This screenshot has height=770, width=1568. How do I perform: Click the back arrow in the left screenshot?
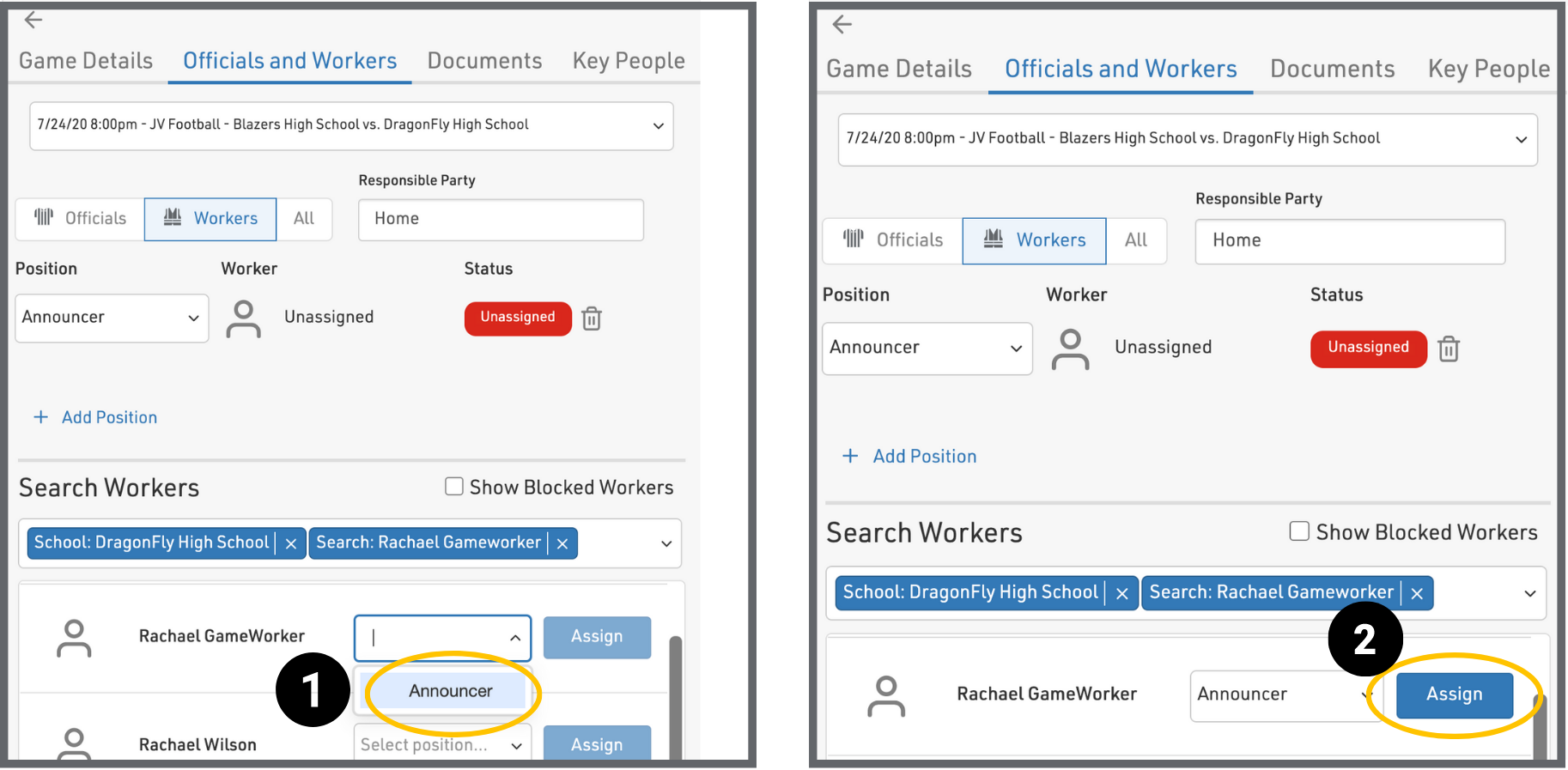pyautogui.click(x=33, y=20)
